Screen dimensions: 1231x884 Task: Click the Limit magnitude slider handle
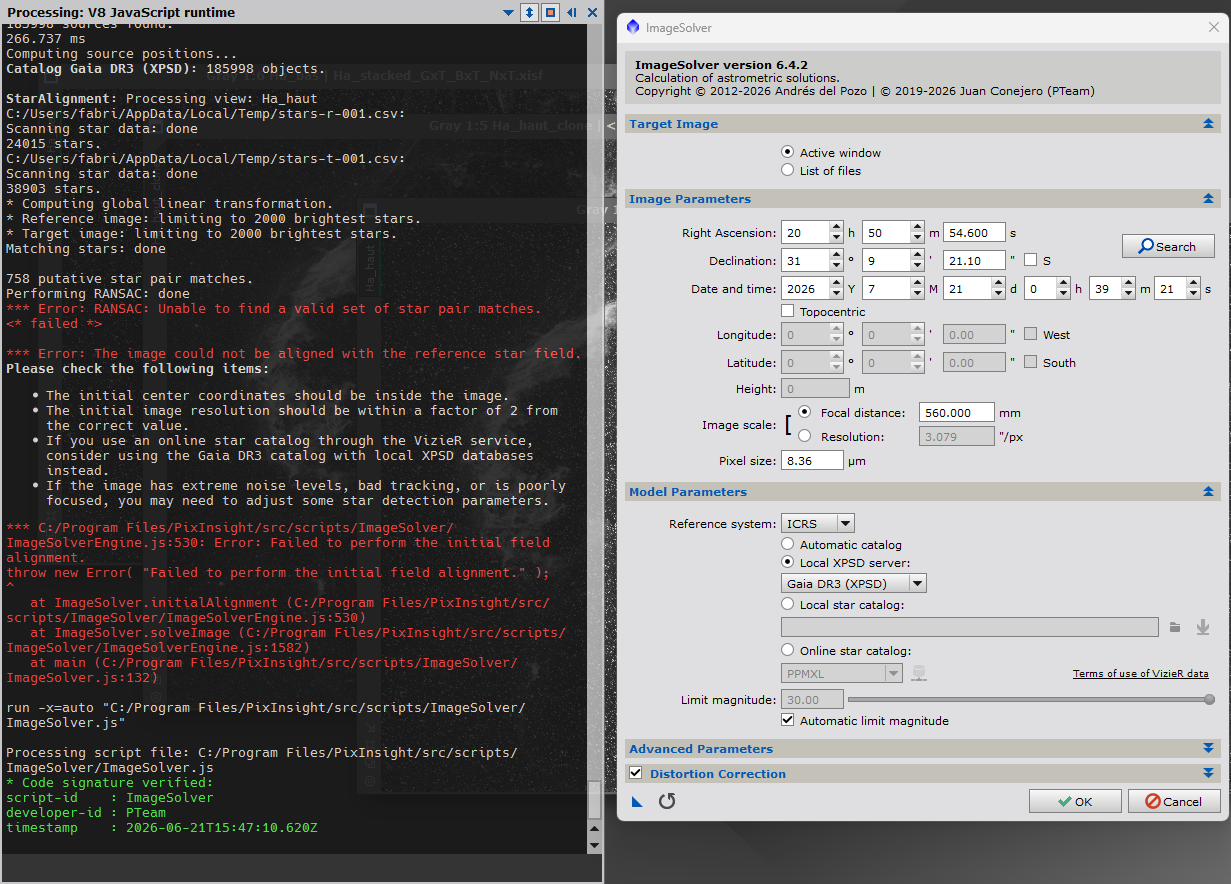(x=1209, y=700)
